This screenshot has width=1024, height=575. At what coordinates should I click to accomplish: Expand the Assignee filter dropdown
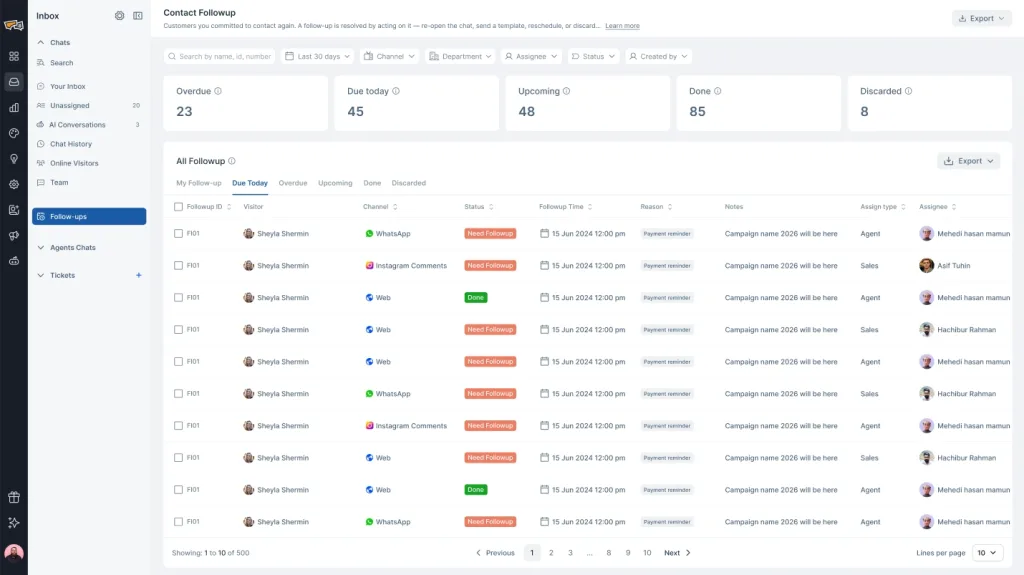pyautogui.click(x=532, y=56)
